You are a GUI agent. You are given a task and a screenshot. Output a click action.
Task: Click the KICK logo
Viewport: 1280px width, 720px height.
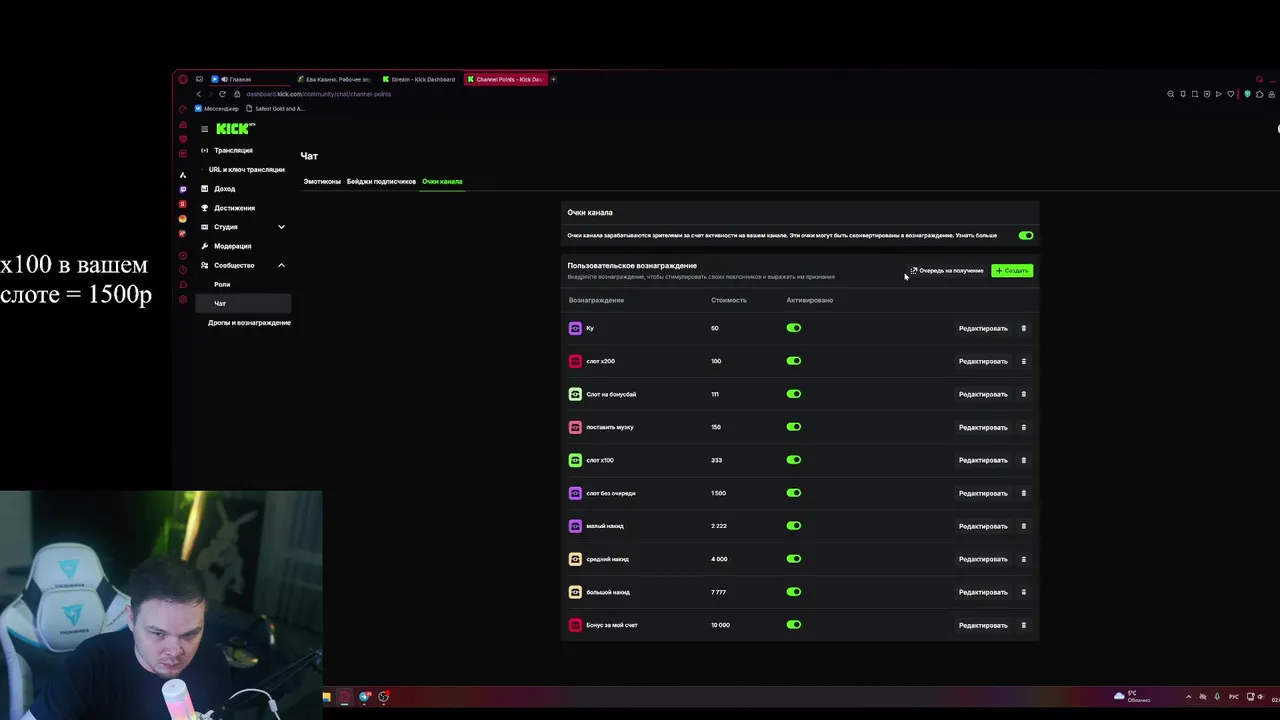pyautogui.click(x=235, y=128)
